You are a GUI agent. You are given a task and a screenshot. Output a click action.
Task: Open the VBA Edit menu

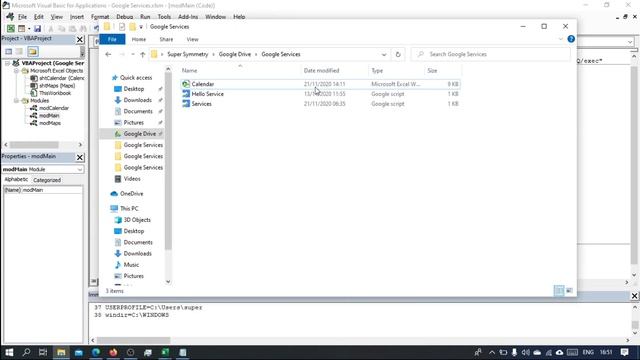[x=38, y=17]
